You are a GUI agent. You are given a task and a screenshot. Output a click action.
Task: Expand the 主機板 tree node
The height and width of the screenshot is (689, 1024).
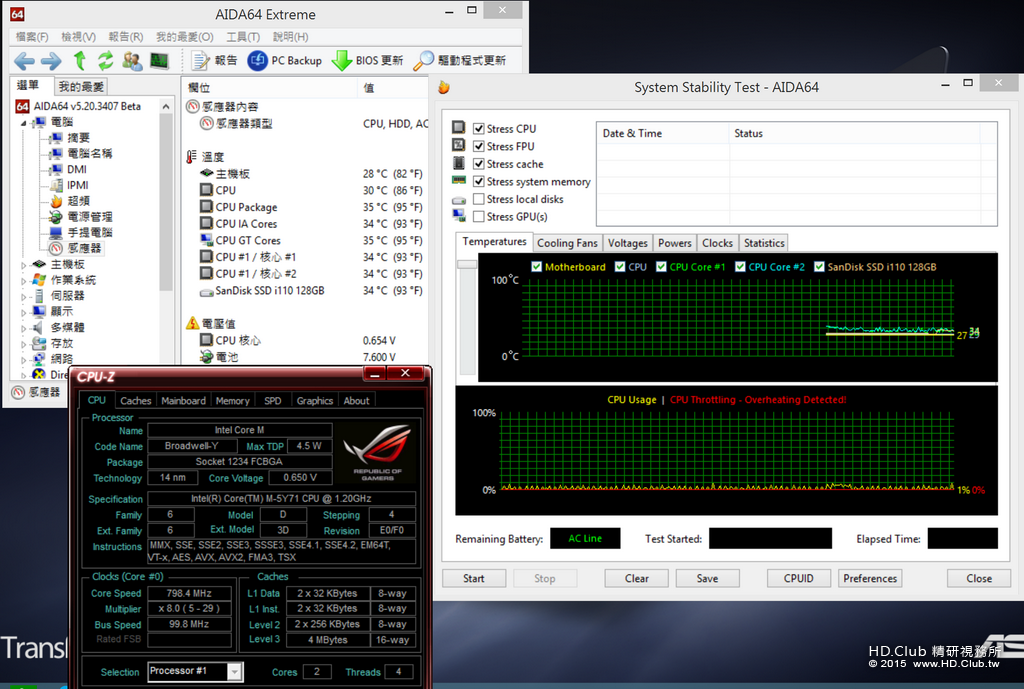[x=24, y=265]
